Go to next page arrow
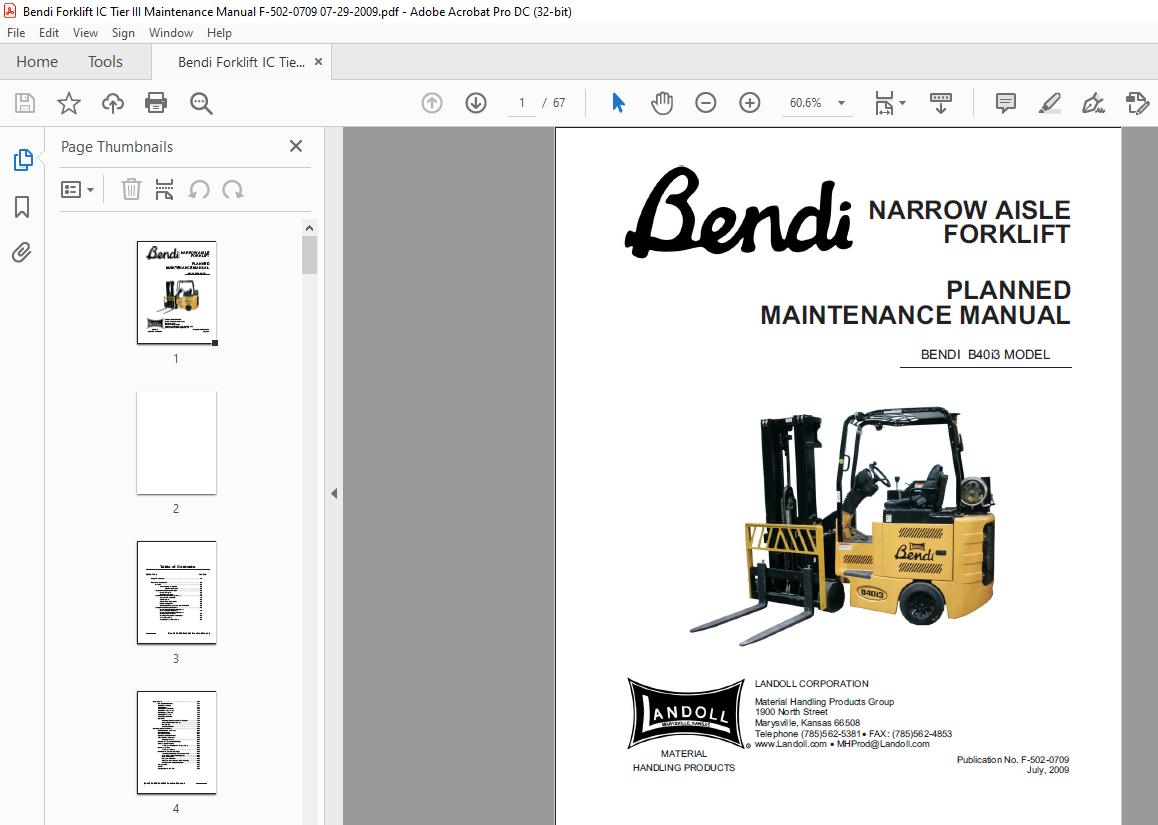 click(476, 103)
